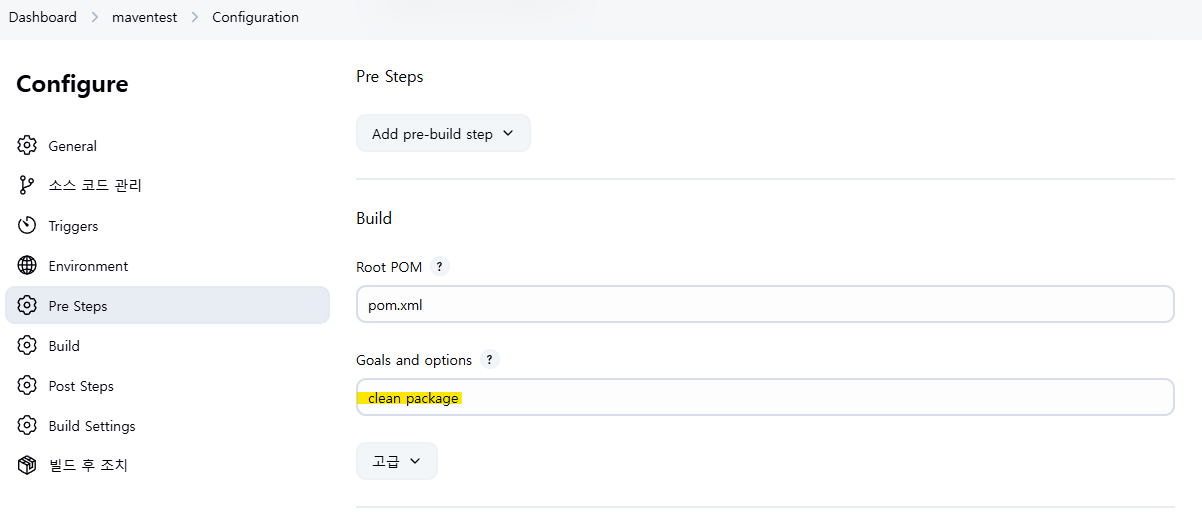Click the Post Steps gear icon
Screen dimensions: 1202x521
(x=27, y=386)
